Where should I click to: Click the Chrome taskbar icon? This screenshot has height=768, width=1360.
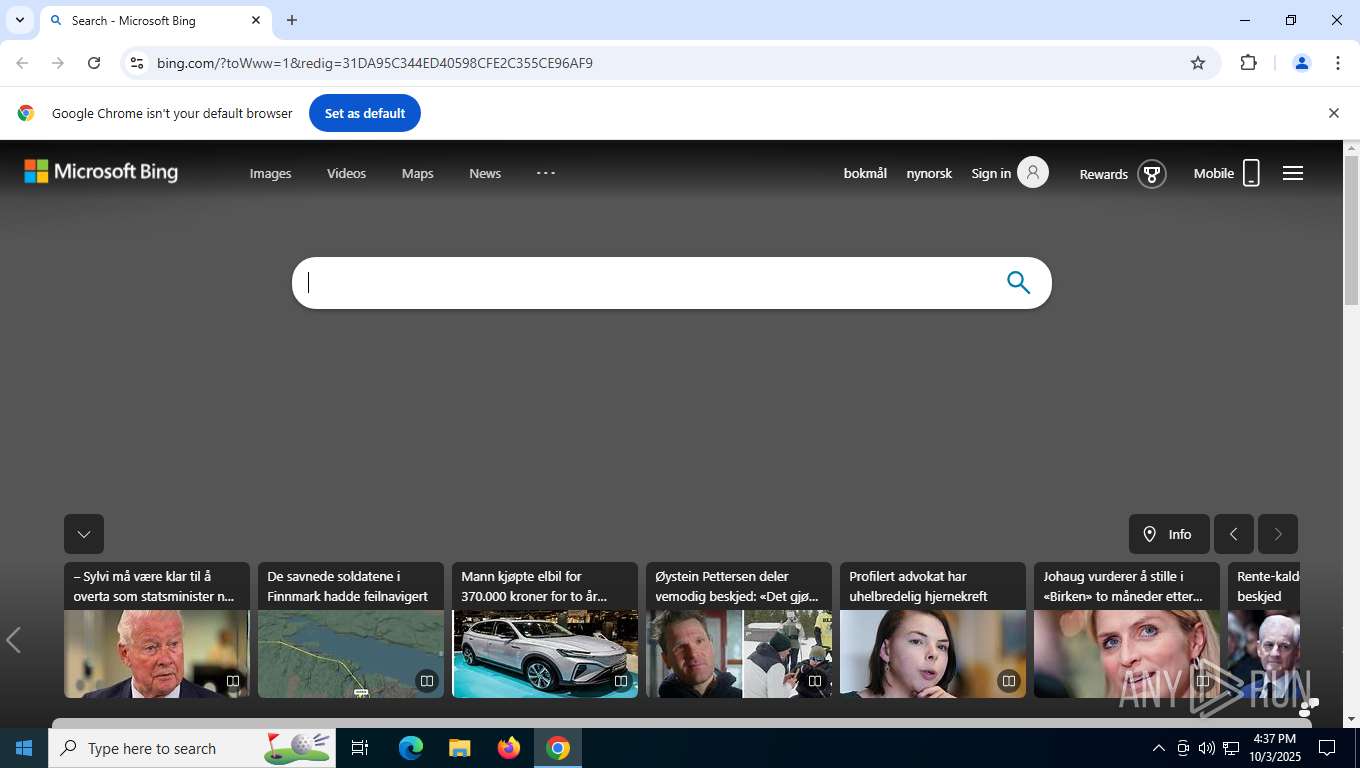tap(558, 748)
